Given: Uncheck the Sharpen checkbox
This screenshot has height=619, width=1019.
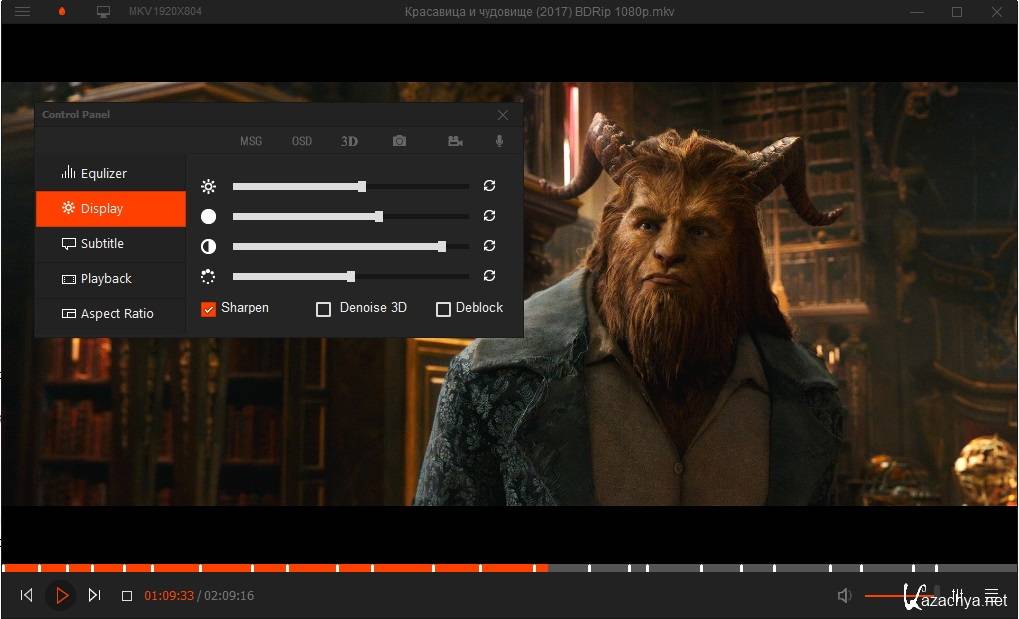Looking at the screenshot, I should pyautogui.click(x=209, y=309).
